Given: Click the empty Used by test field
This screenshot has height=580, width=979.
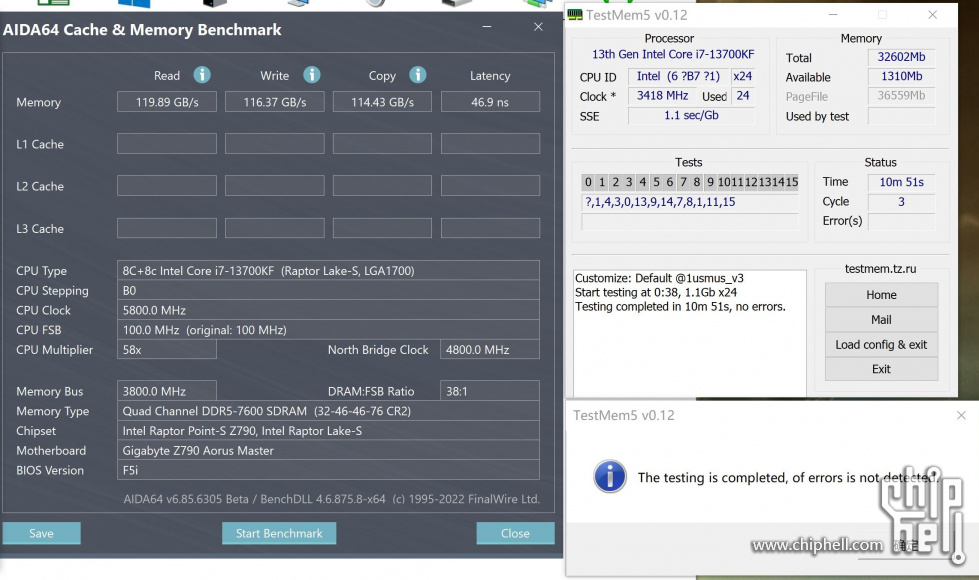Looking at the screenshot, I should pos(901,116).
